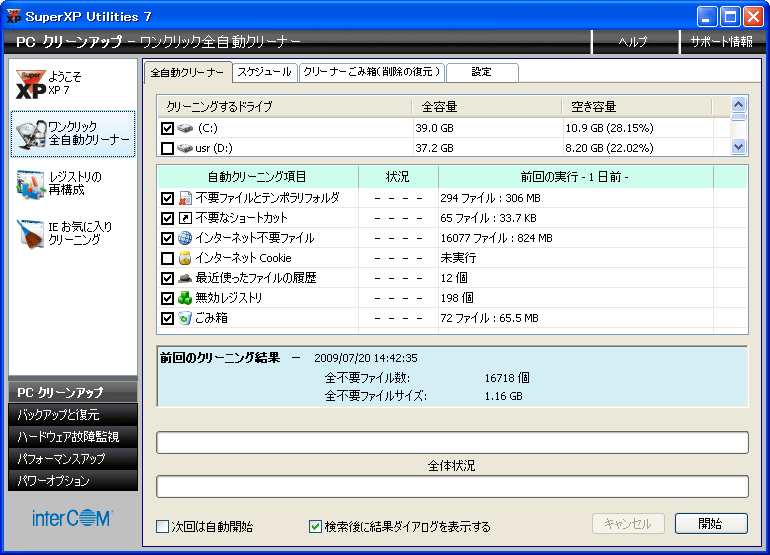Click the 全体状況 progress bar
The width and height of the screenshot is (770, 555).
(452, 487)
